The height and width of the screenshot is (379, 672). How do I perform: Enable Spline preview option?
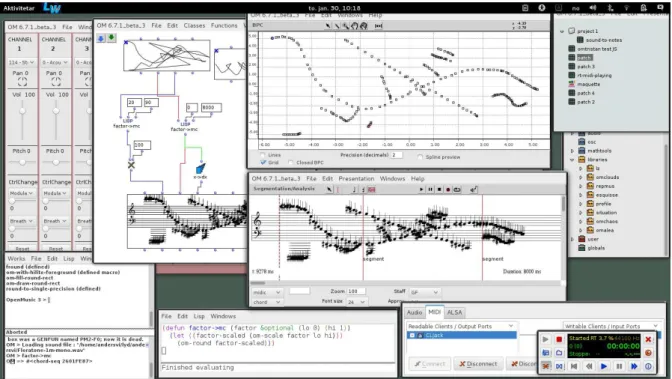pyautogui.click(x=420, y=157)
